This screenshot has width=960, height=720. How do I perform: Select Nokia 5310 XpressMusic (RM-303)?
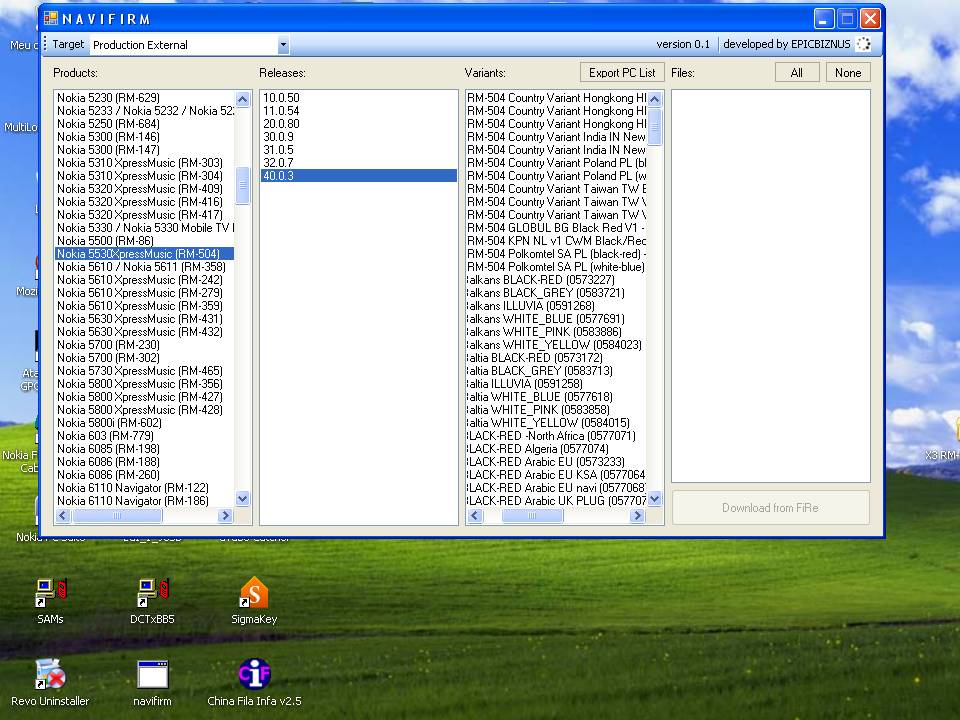click(144, 163)
